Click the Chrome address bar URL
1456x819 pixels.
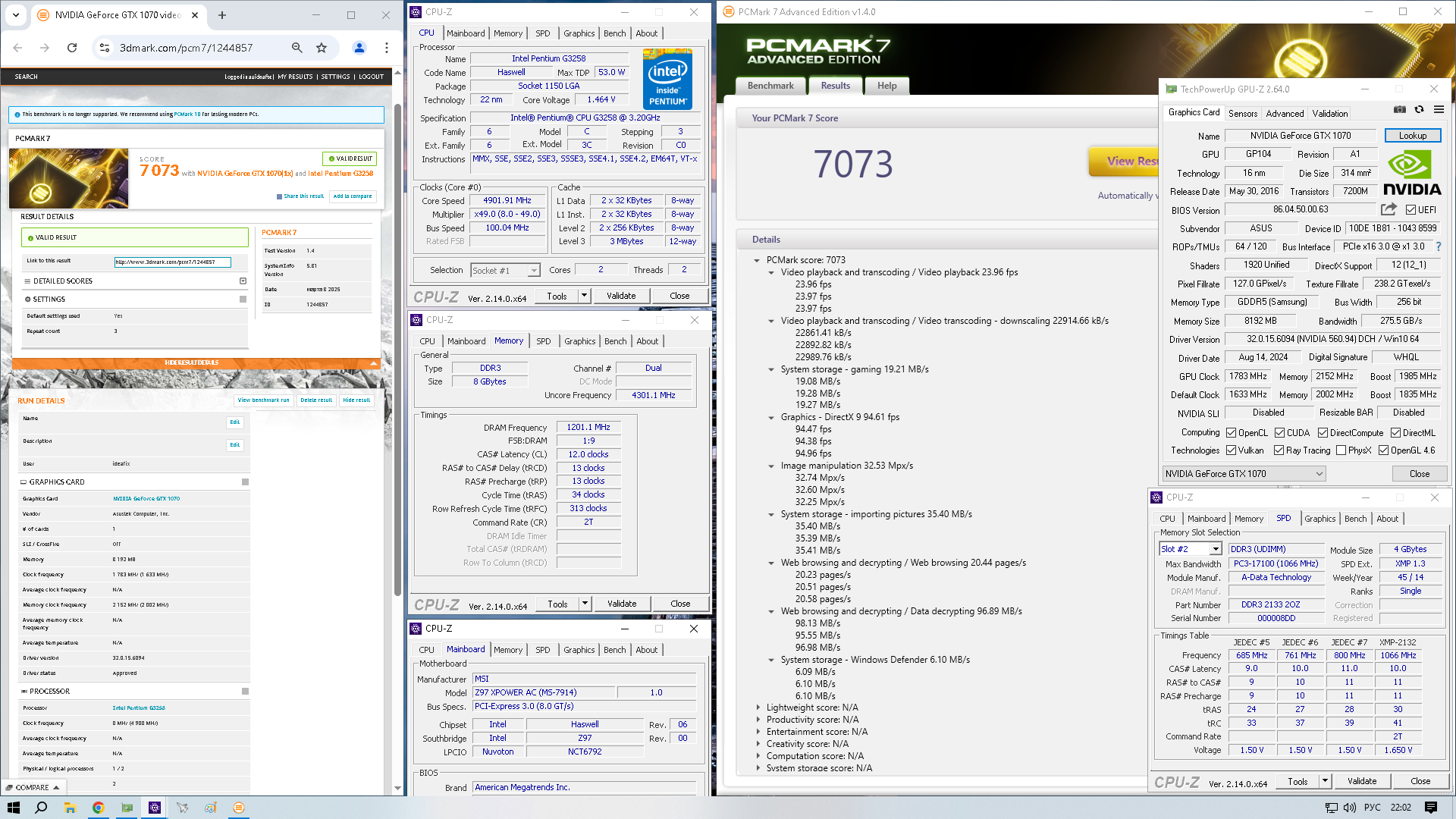[187, 48]
